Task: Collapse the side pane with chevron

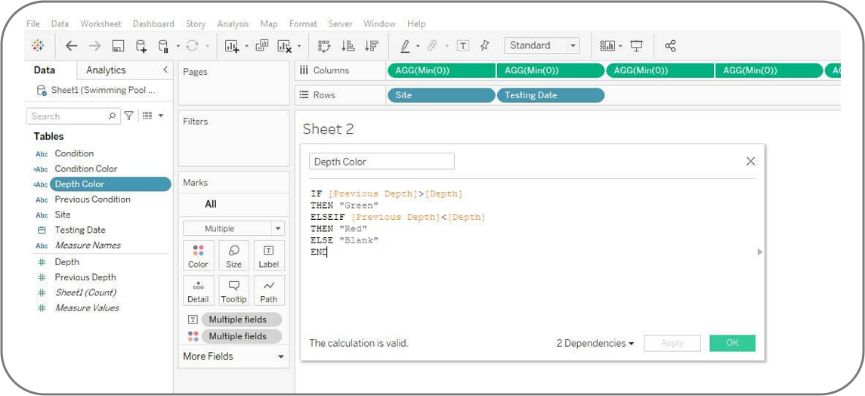Action: point(165,69)
